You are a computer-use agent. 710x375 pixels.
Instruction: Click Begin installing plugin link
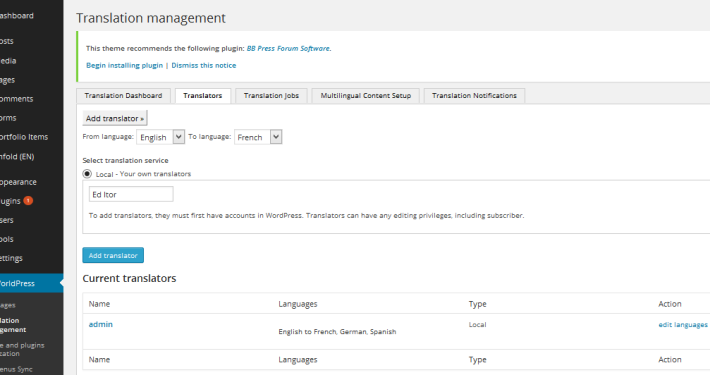[x=125, y=65]
